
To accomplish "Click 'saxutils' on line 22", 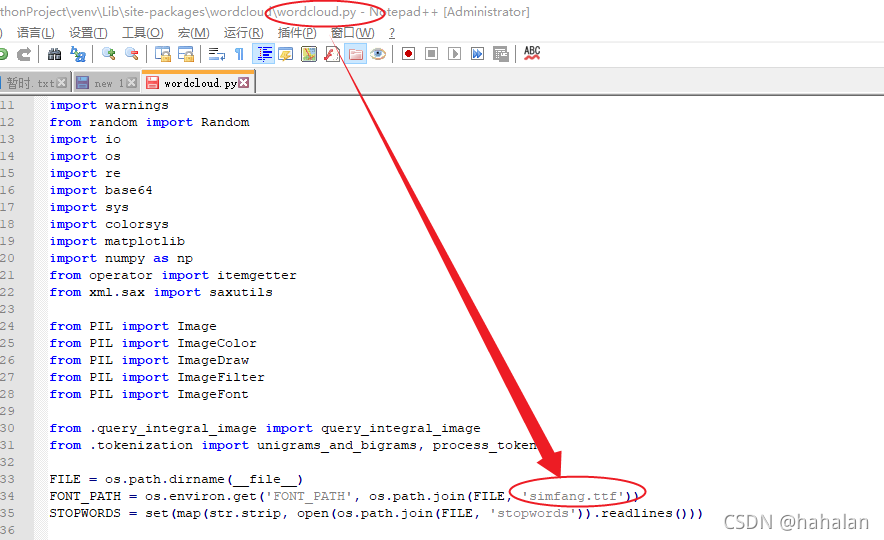I will pos(241,293).
